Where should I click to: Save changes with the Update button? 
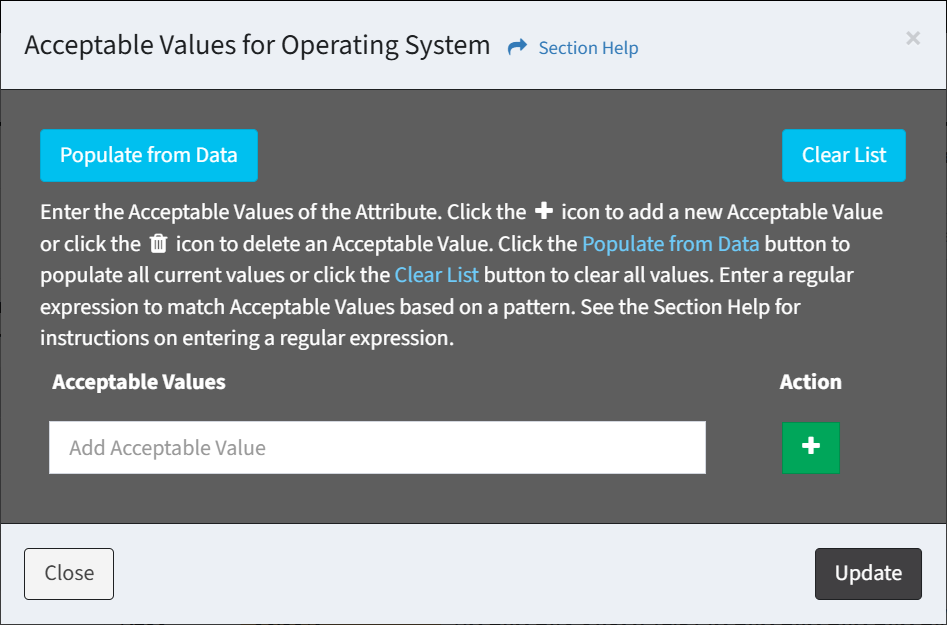(x=868, y=574)
